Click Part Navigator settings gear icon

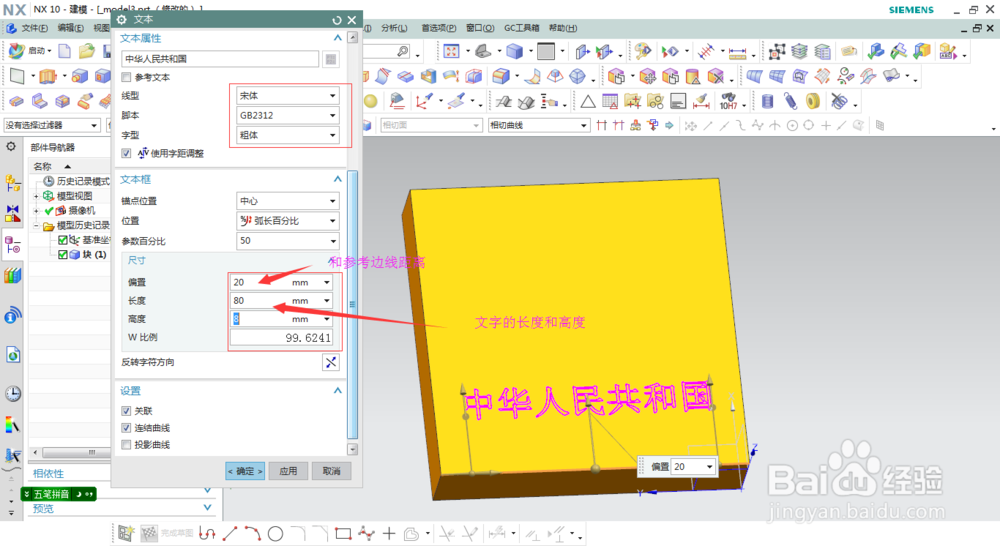(x=11, y=147)
